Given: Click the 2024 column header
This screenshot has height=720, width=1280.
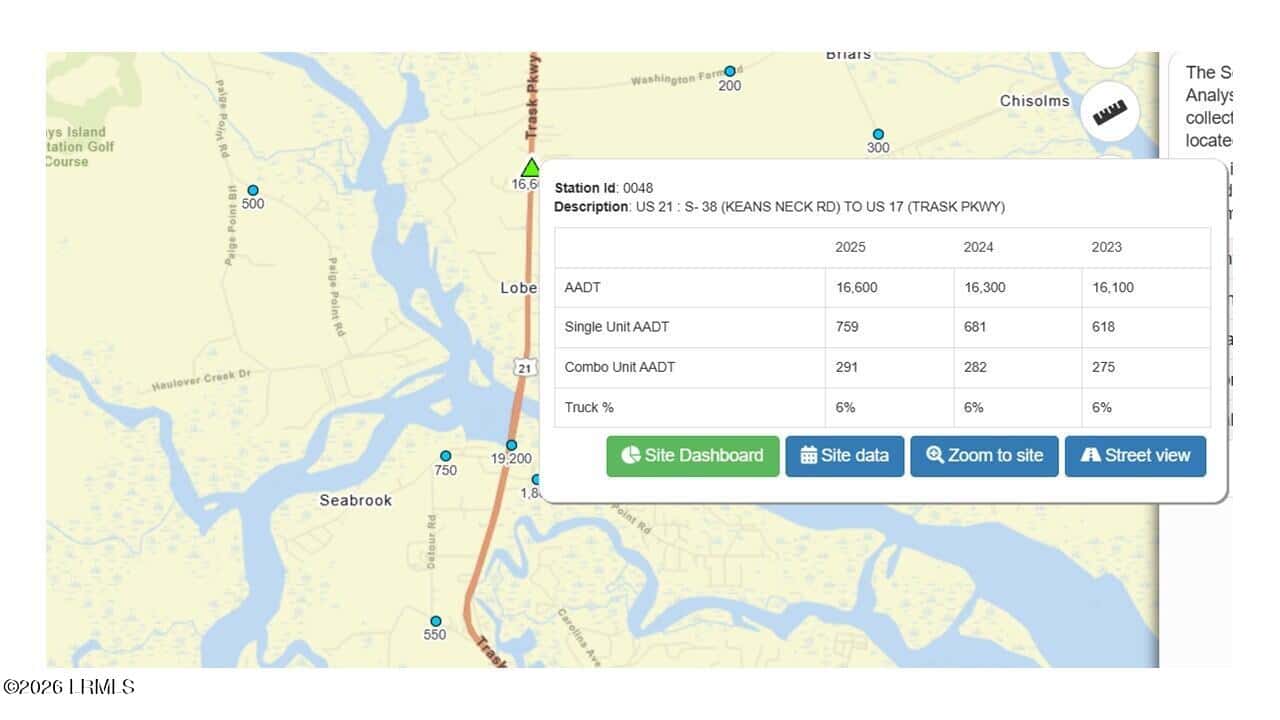Looking at the screenshot, I should [979, 247].
